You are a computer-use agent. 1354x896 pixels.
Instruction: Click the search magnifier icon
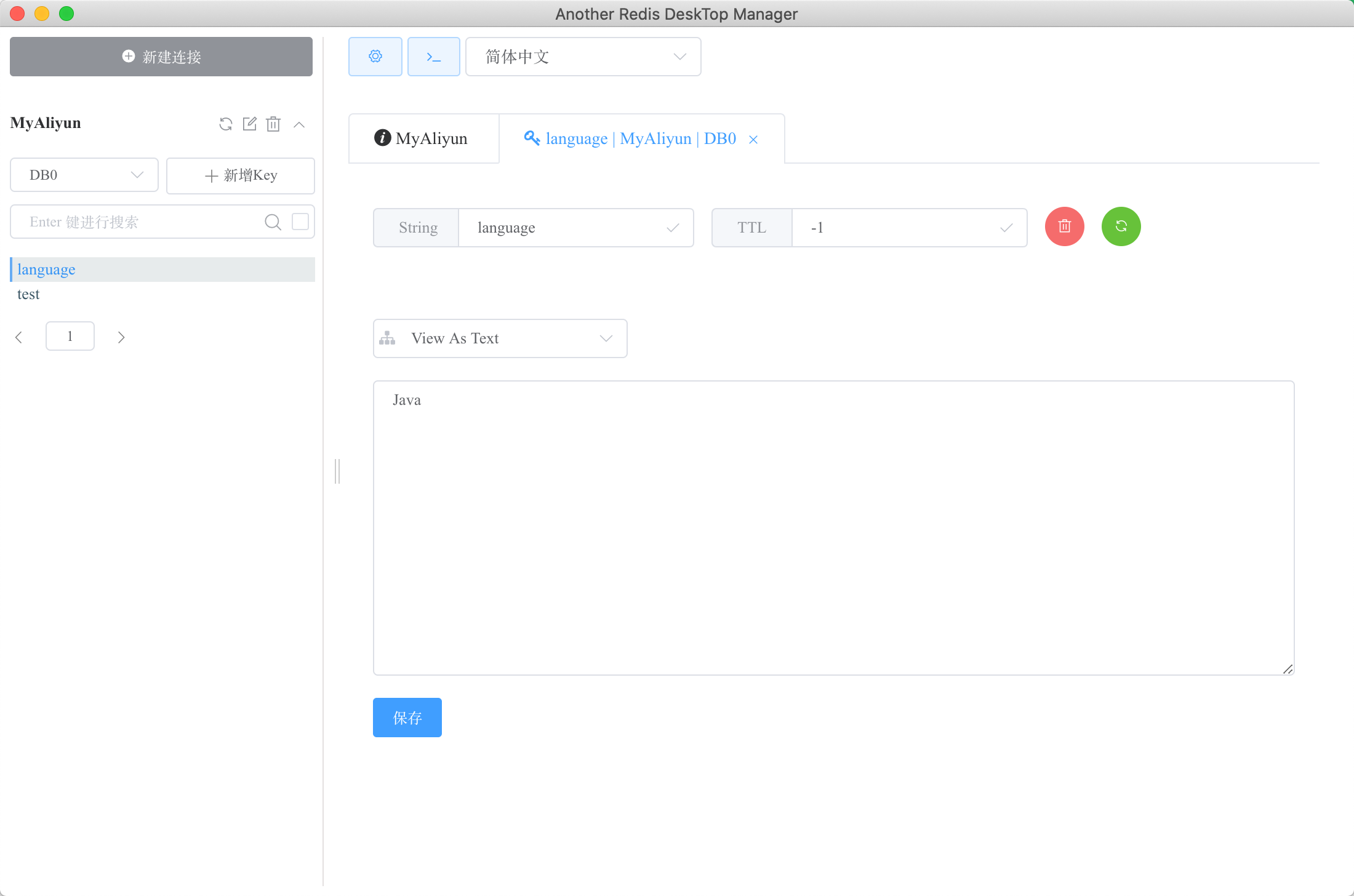[x=273, y=222]
